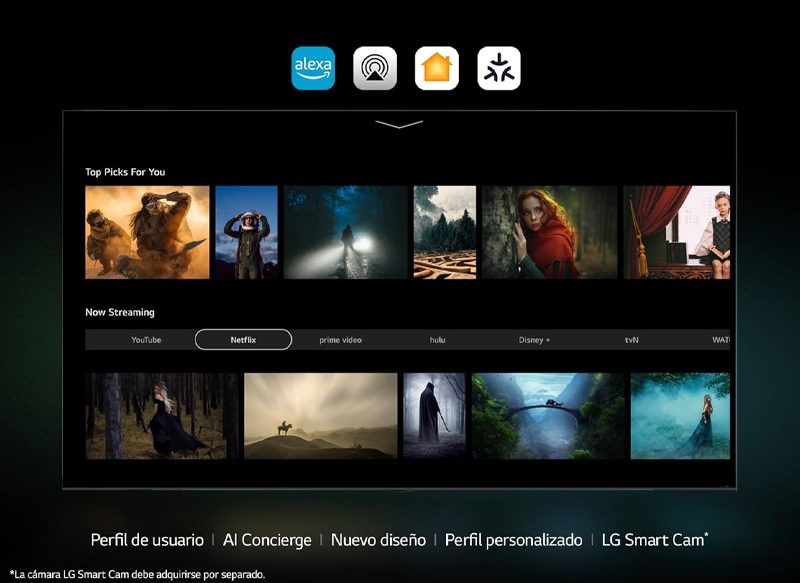Select the horse rider on hill thumbnail
The height and width of the screenshot is (583, 800).
pos(320,416)
